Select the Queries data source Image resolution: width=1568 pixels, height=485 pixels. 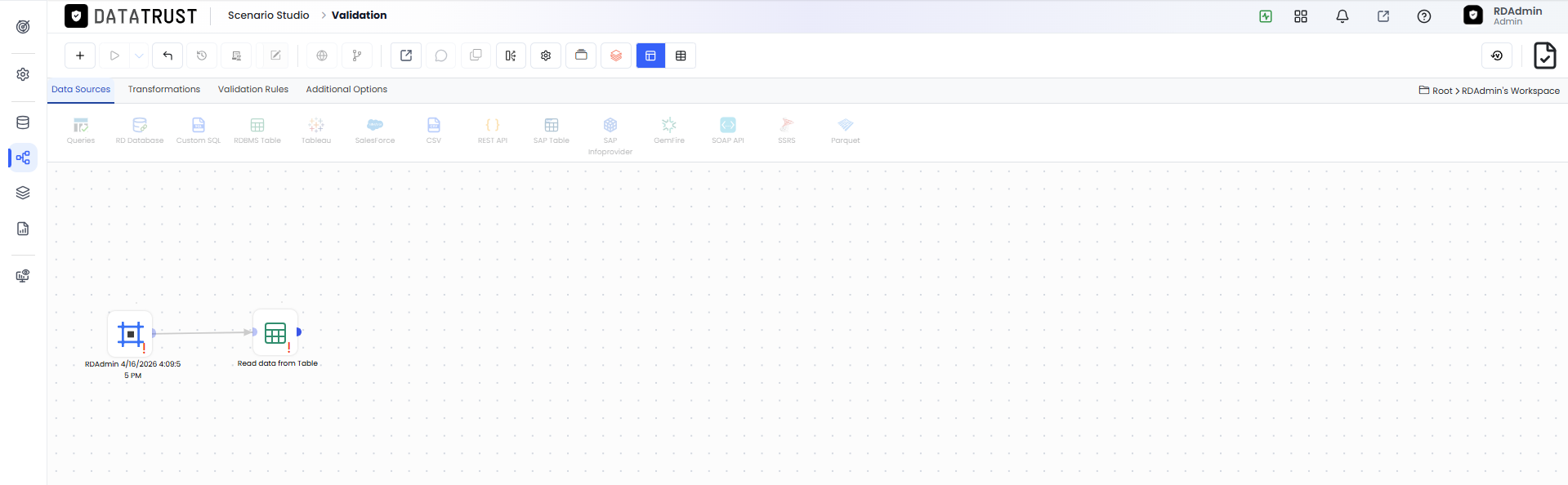pyautogui.click(x=81, y=131)
